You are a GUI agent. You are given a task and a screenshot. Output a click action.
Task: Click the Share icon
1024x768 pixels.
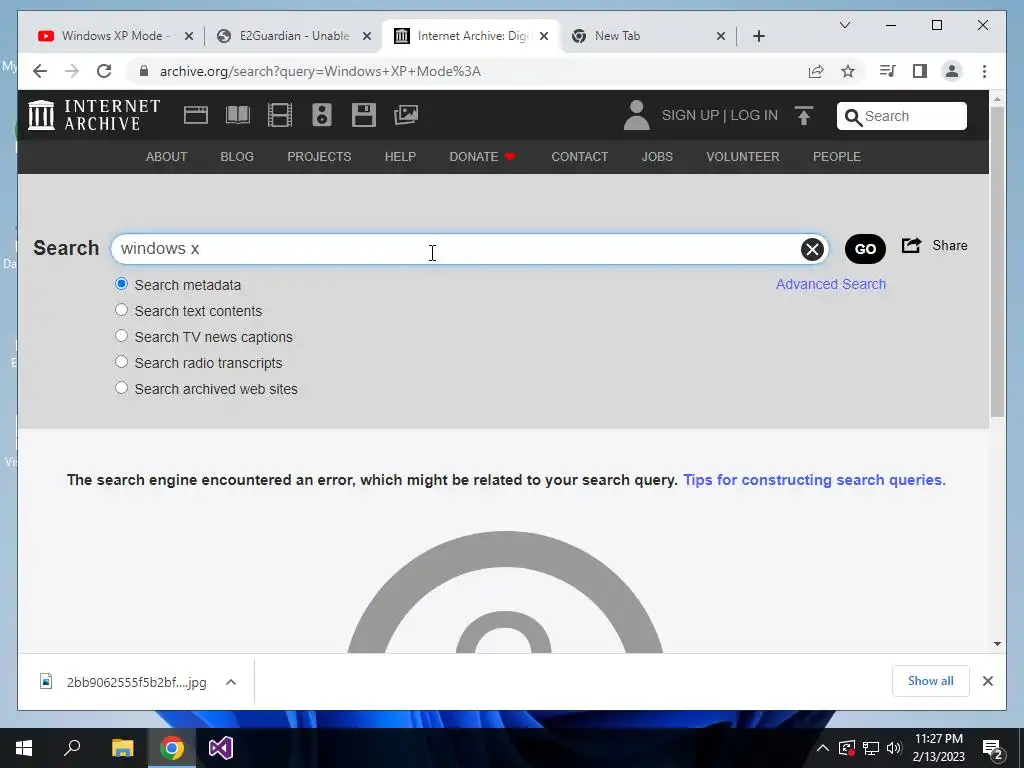pos(911,246)
